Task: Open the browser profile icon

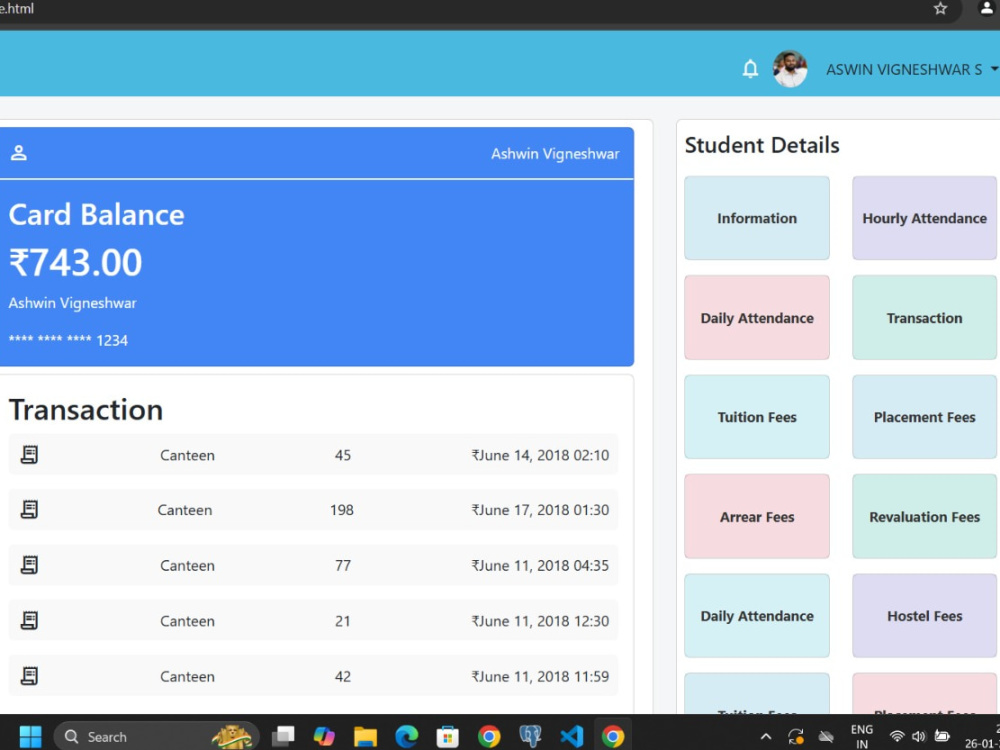Action: point(986,9)
